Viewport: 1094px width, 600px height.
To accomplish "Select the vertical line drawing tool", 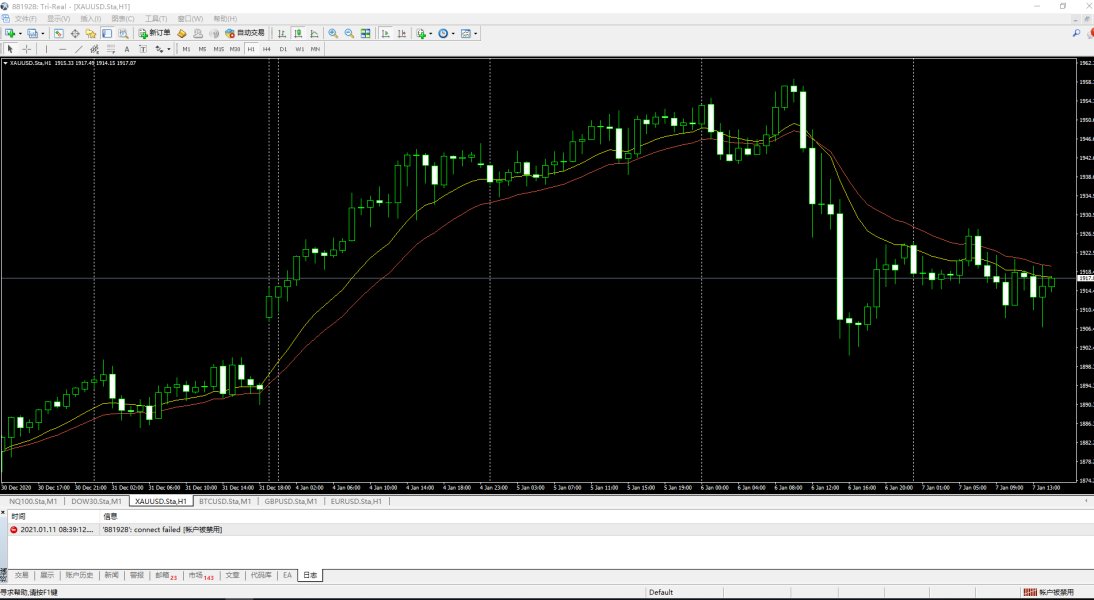I will tap(46, 49).
